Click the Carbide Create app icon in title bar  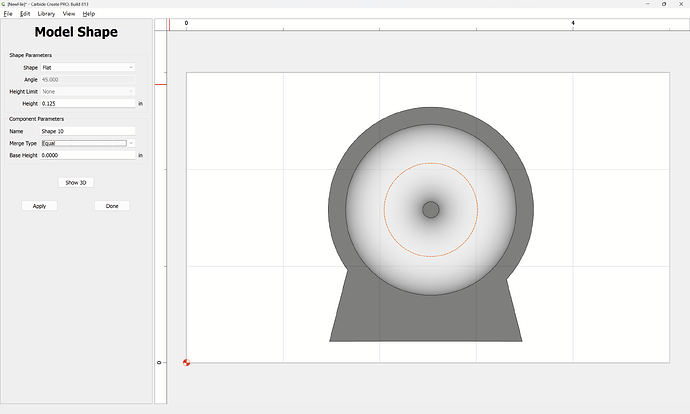tap(4, 4)
